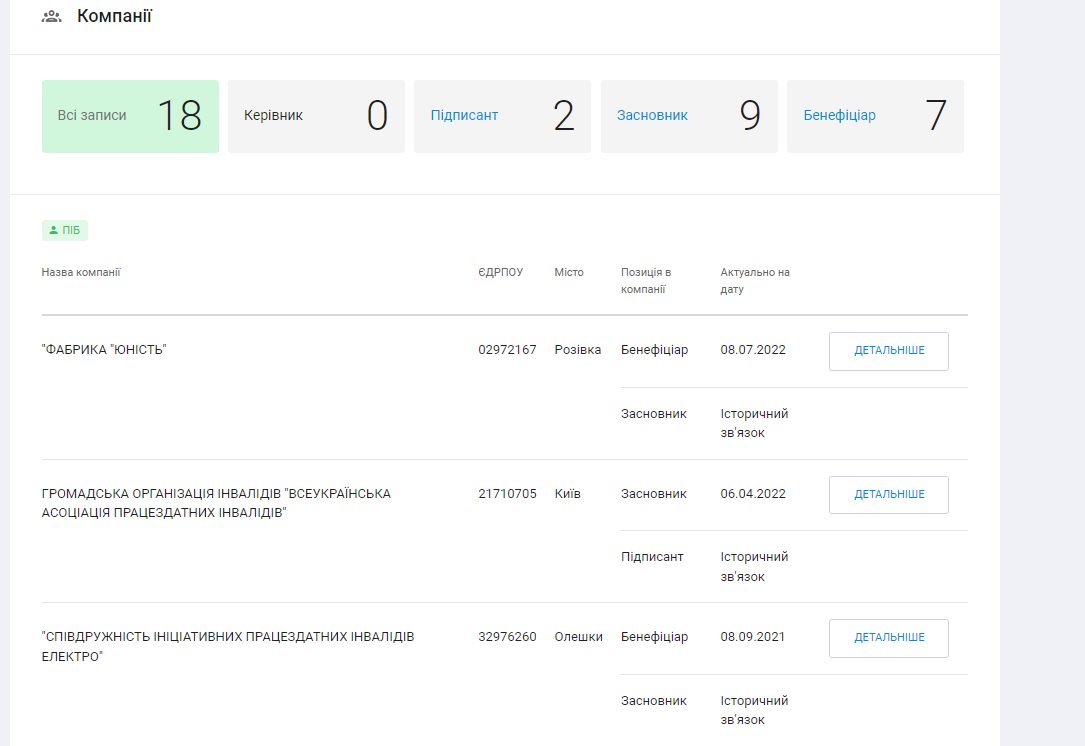
Task: Click the company name Фабрика Юність
Action: click(x=104, y=350)
